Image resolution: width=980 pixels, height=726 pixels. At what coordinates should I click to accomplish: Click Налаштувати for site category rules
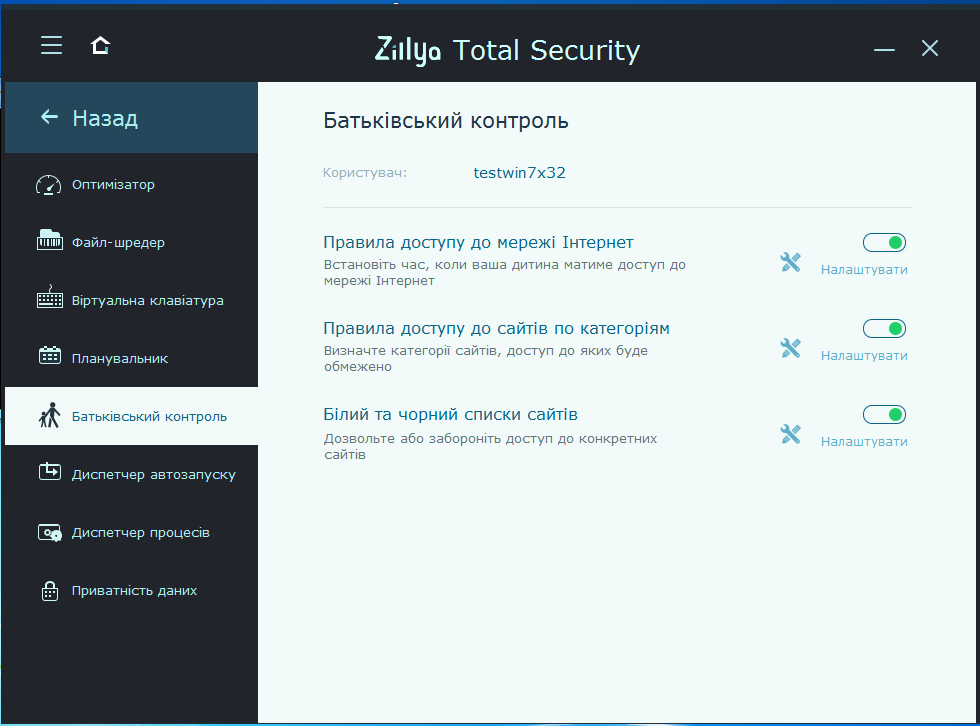864,356
